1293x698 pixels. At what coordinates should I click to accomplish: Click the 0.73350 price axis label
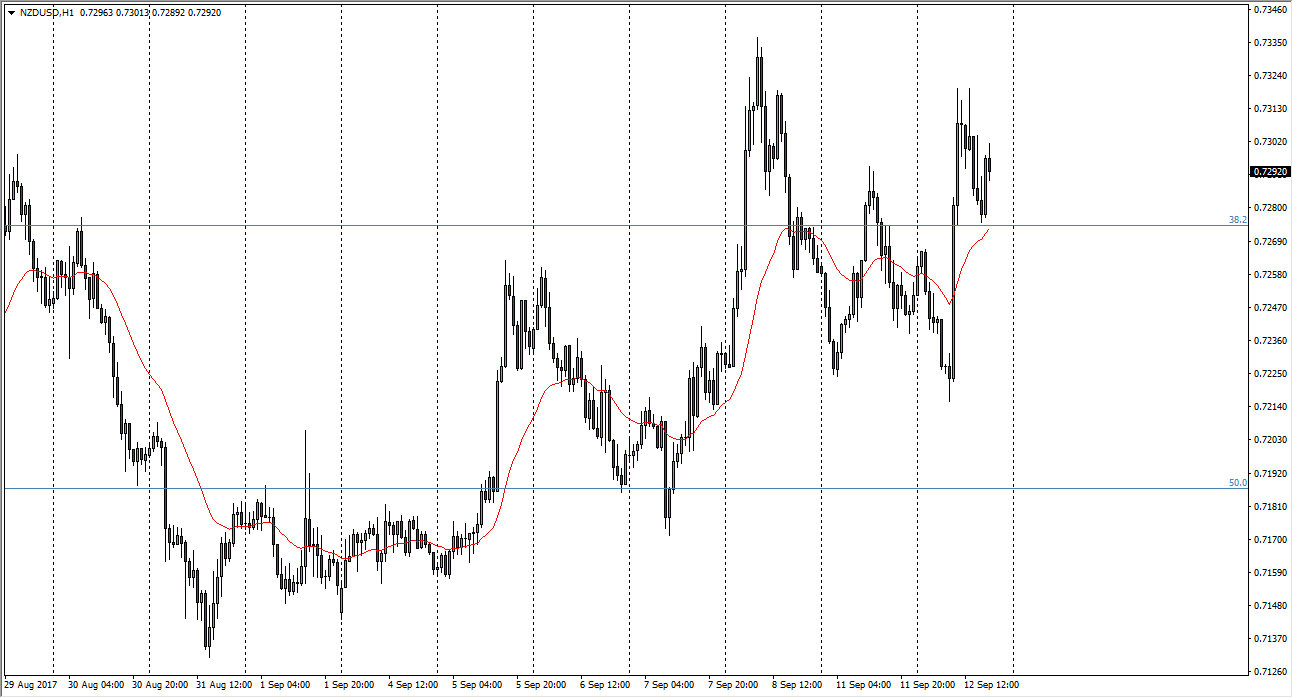tap(1270, 43)
